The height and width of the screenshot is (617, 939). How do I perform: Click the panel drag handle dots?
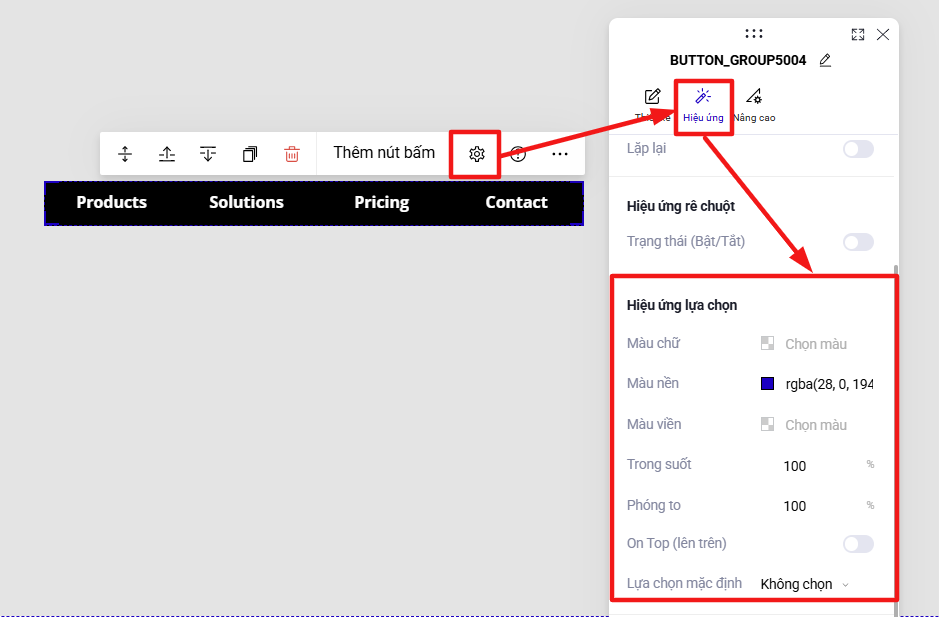754,34
